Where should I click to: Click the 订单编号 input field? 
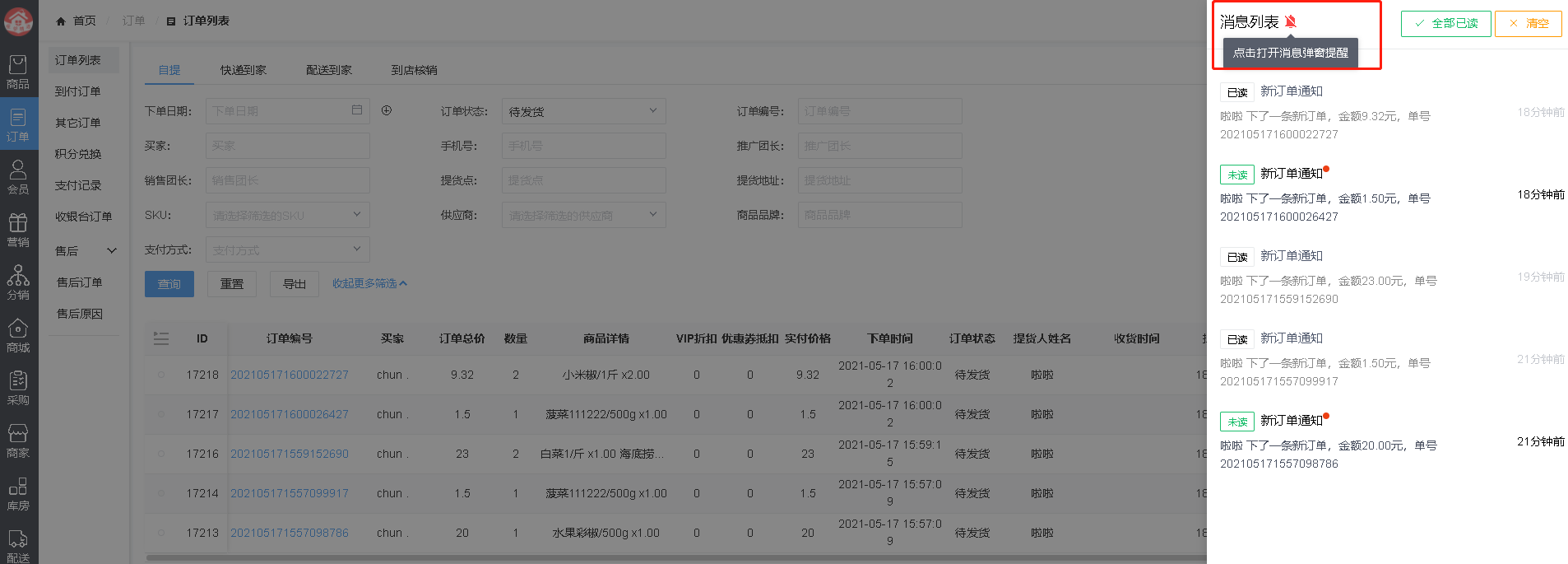pos(879,111)
